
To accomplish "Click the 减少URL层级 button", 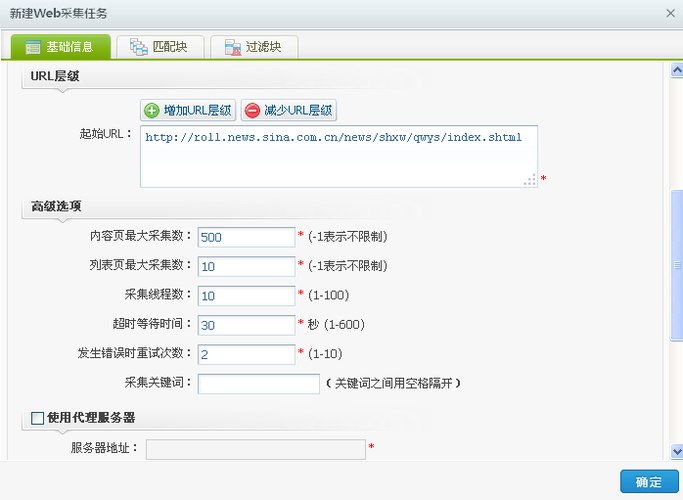I will (x=288, y=111).
